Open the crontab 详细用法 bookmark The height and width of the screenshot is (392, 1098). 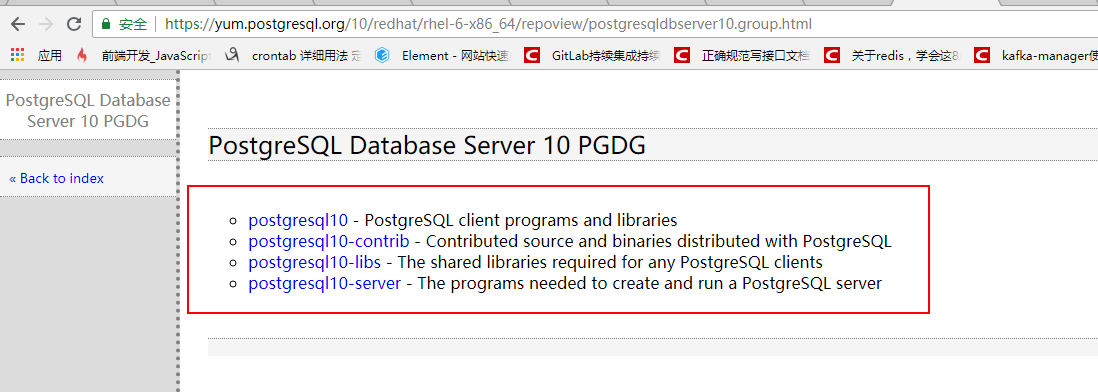[x=293, y=55]
